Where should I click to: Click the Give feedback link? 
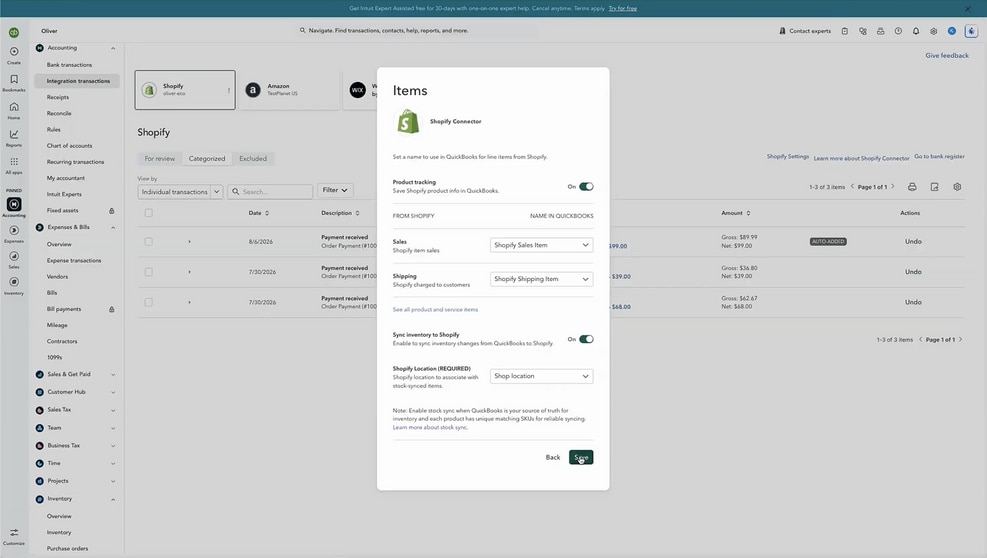coord(947,55)
